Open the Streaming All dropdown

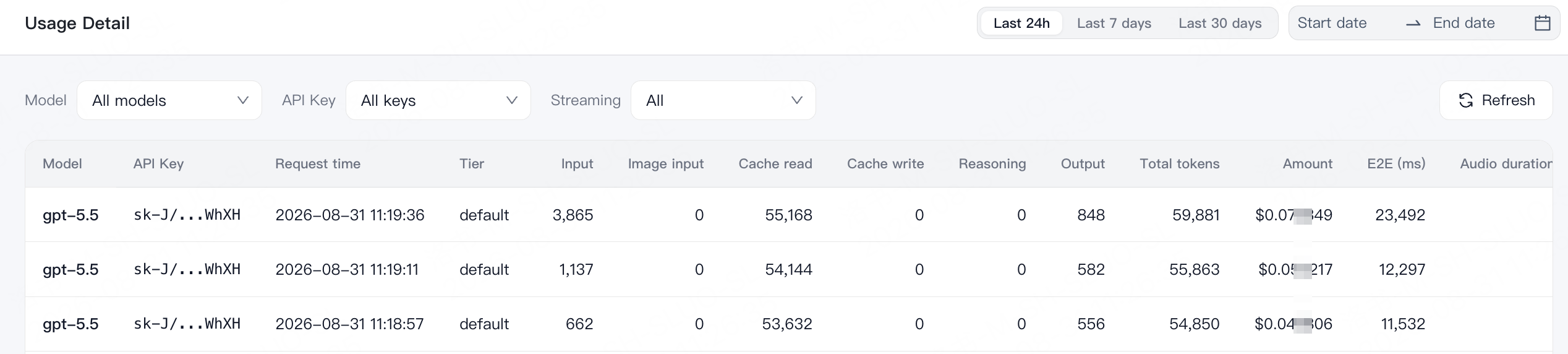(723, 100)
